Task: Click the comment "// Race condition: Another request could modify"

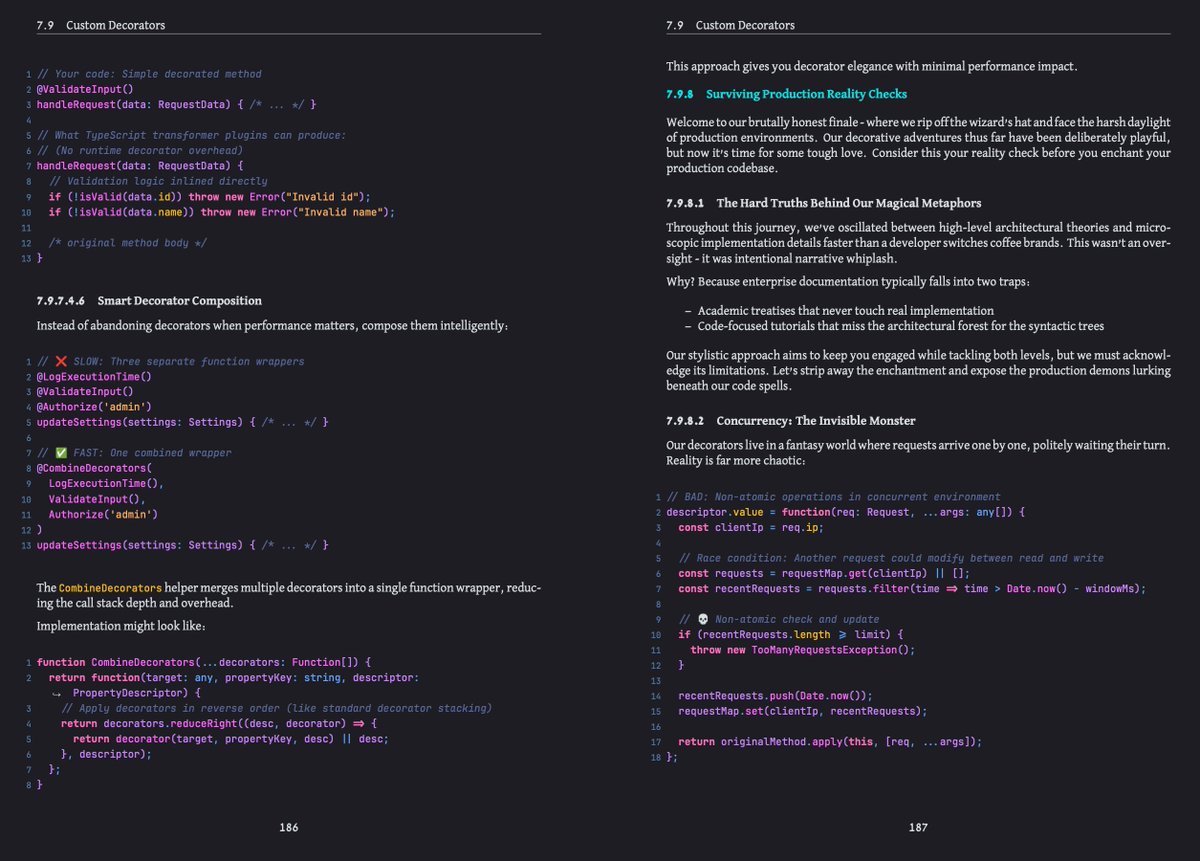Action: pos(891,558)
